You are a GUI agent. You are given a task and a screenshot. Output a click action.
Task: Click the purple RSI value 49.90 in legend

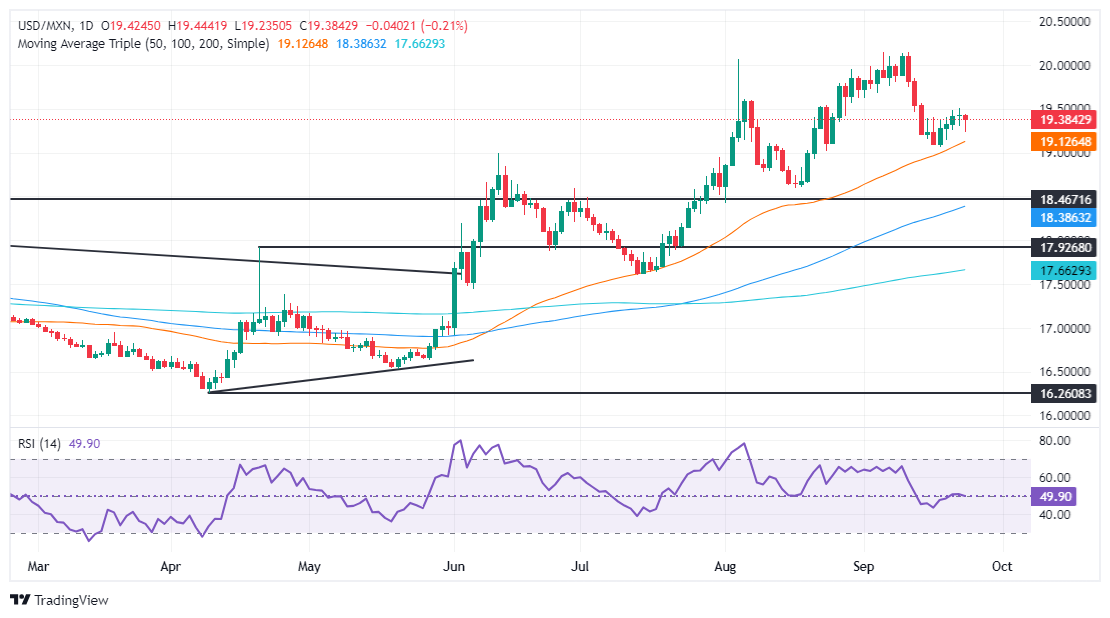click(84, 444)
